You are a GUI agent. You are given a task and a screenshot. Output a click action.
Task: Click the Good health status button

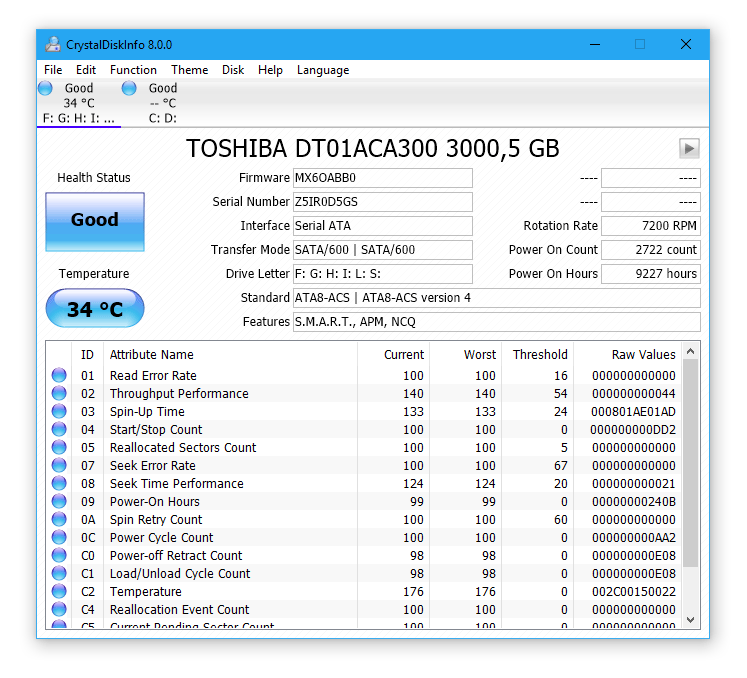coord(95,222)
